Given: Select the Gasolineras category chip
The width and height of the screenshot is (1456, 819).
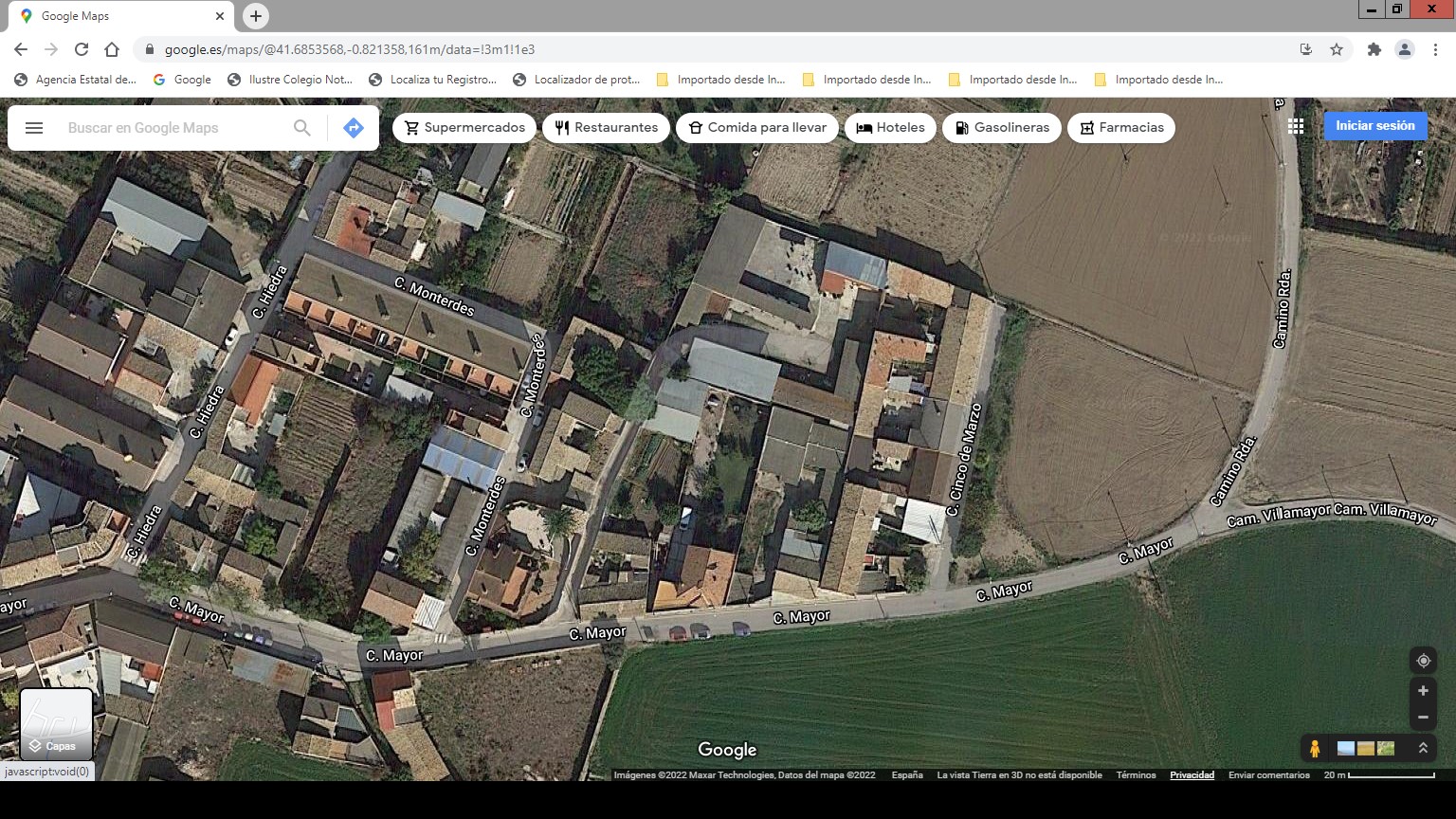Looking at the screenshot, I should click(x=1002, y=128).
